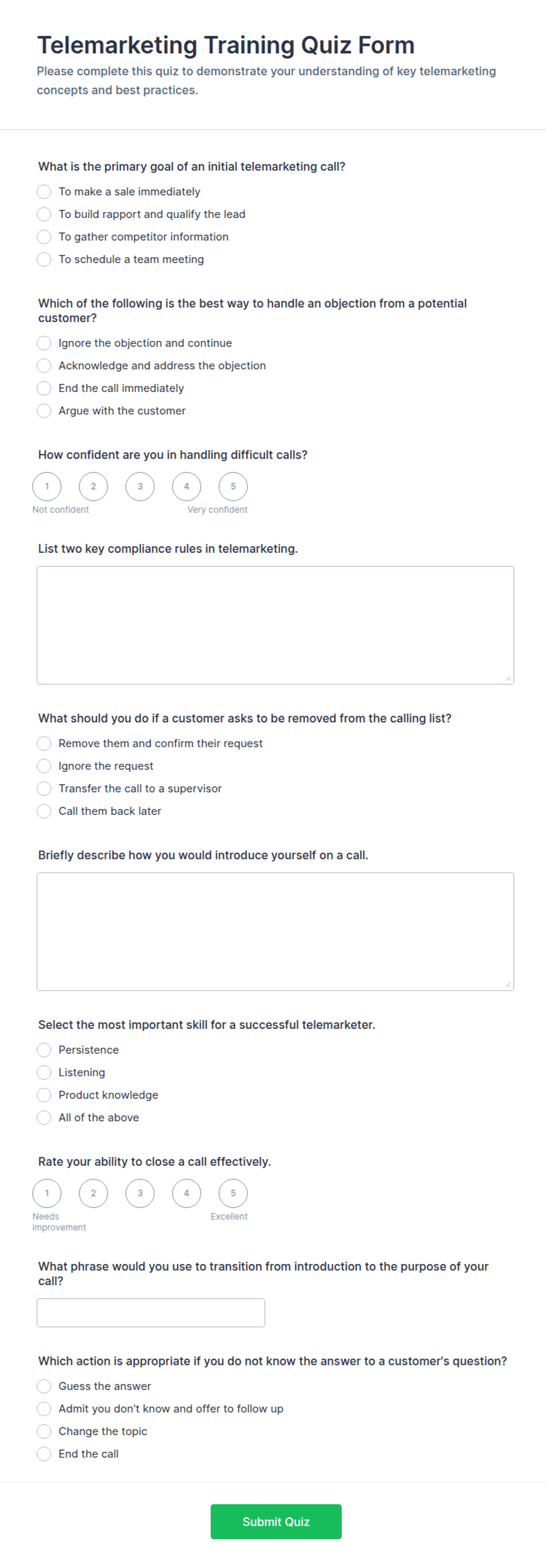Click the green Submit Quiz button

point(276,1522)
